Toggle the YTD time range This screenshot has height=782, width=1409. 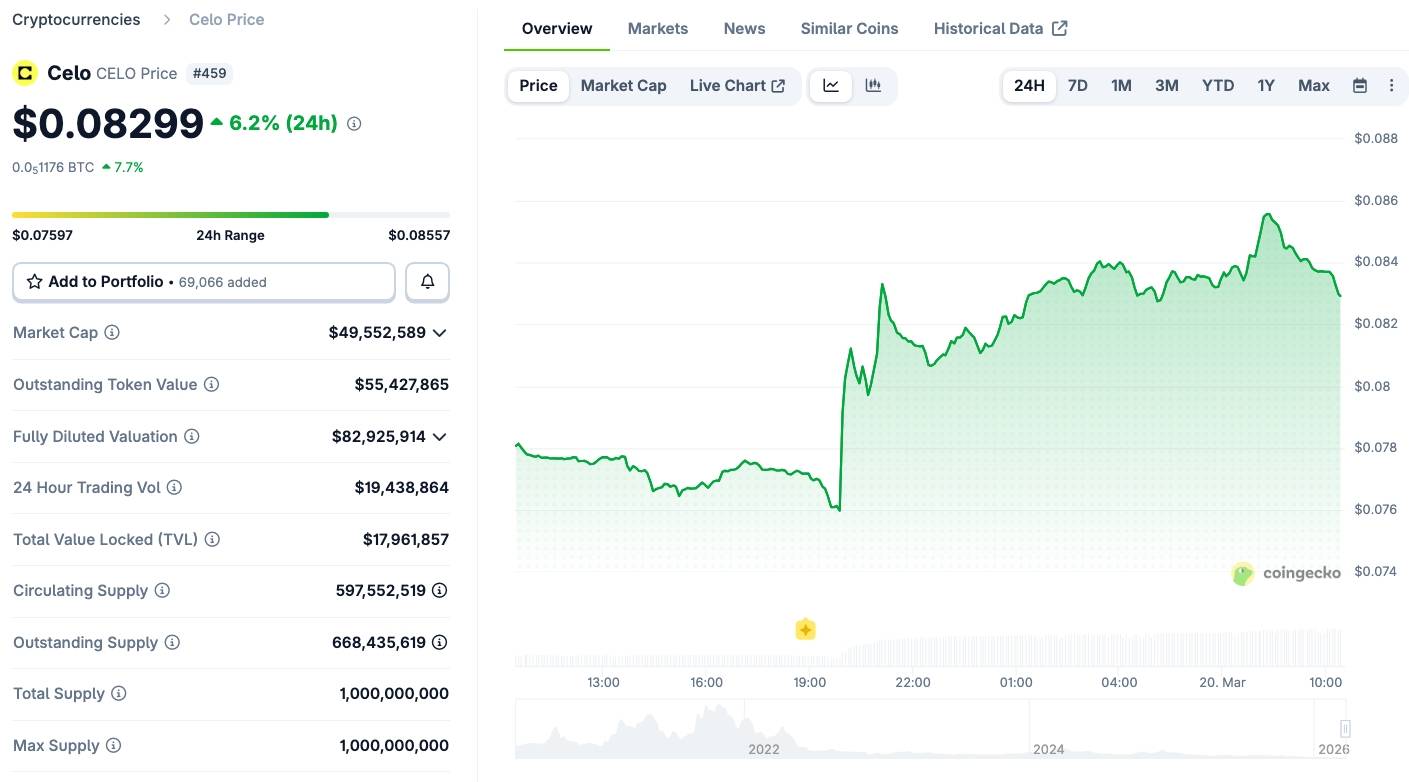click(x=1217, y=86)
